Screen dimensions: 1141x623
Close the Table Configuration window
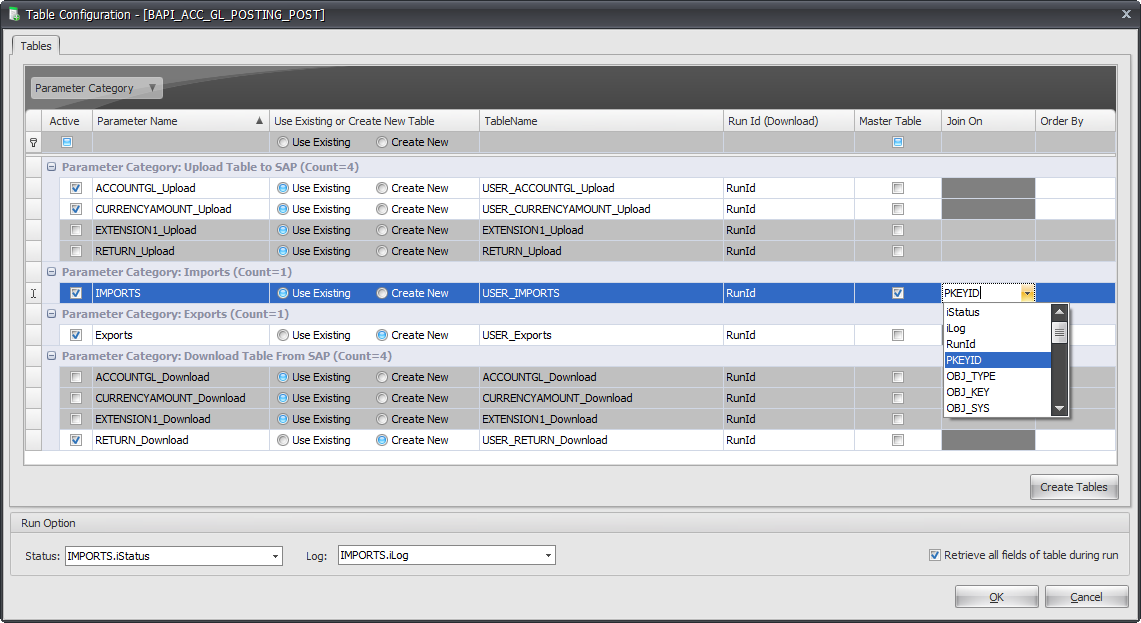click(x=1126, y=14)
